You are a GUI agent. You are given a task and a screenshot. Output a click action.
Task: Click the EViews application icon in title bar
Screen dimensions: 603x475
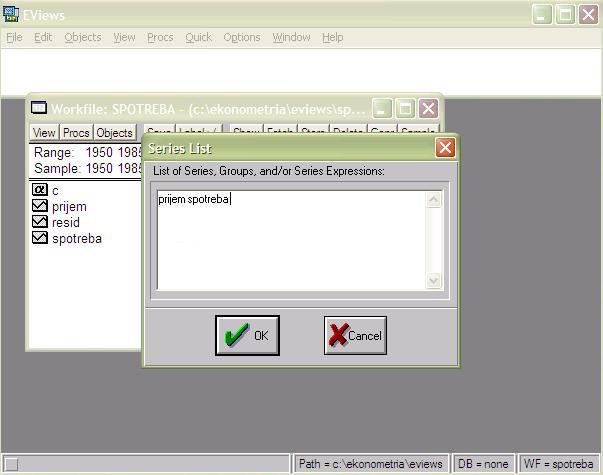click(11, 14)
